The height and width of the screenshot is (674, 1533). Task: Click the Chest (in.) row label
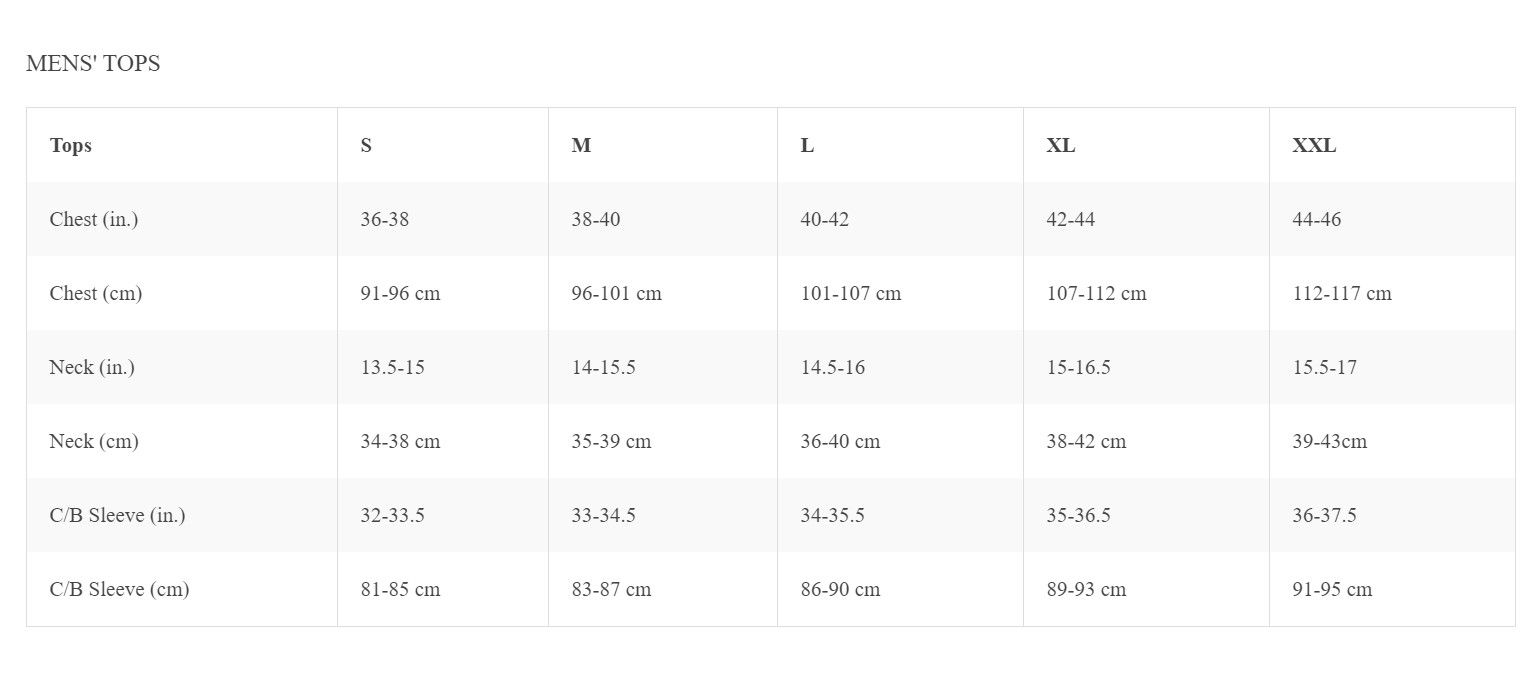(x=94, y=219)
